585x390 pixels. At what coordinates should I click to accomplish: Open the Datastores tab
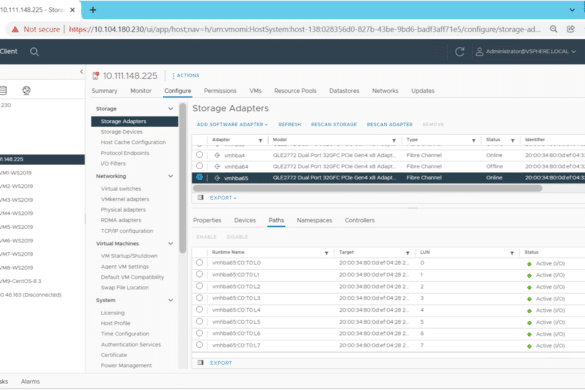[x=344, y=91]
